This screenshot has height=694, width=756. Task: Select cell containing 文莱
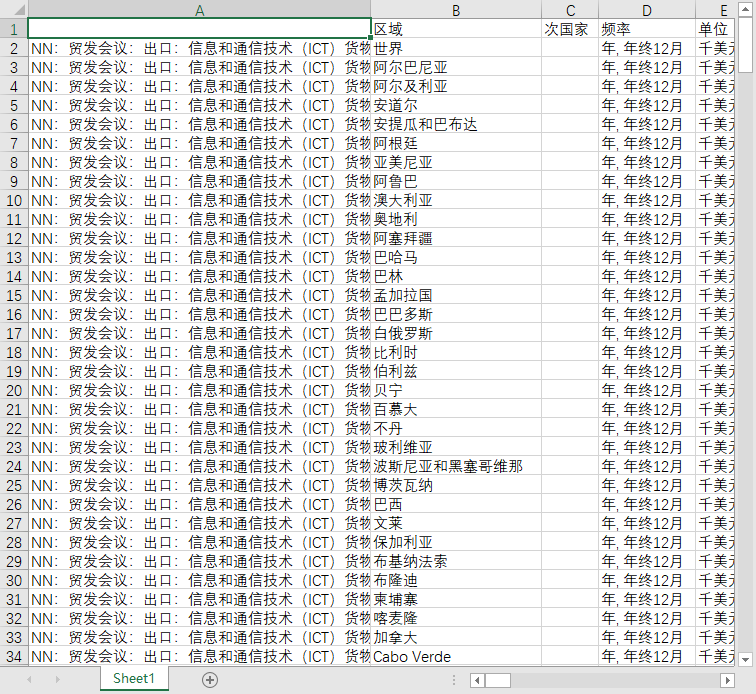point(456,523)
